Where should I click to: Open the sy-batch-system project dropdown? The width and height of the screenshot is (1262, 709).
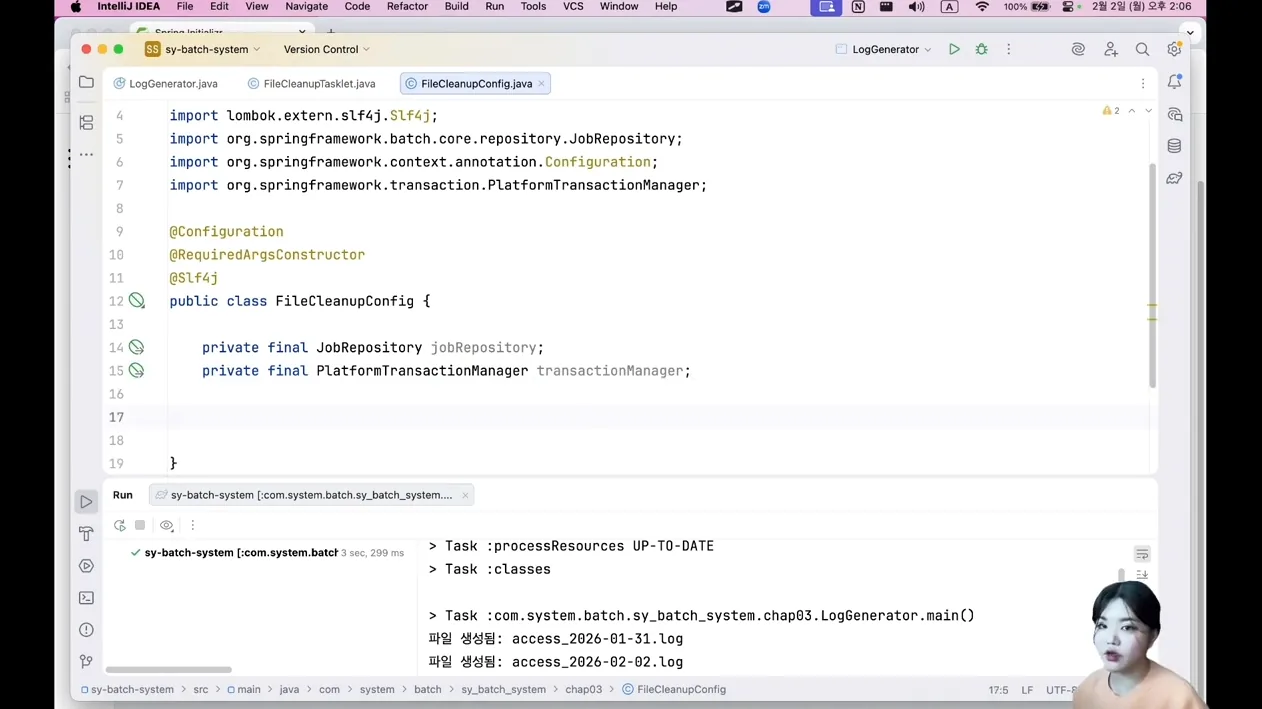pos(203,49)
